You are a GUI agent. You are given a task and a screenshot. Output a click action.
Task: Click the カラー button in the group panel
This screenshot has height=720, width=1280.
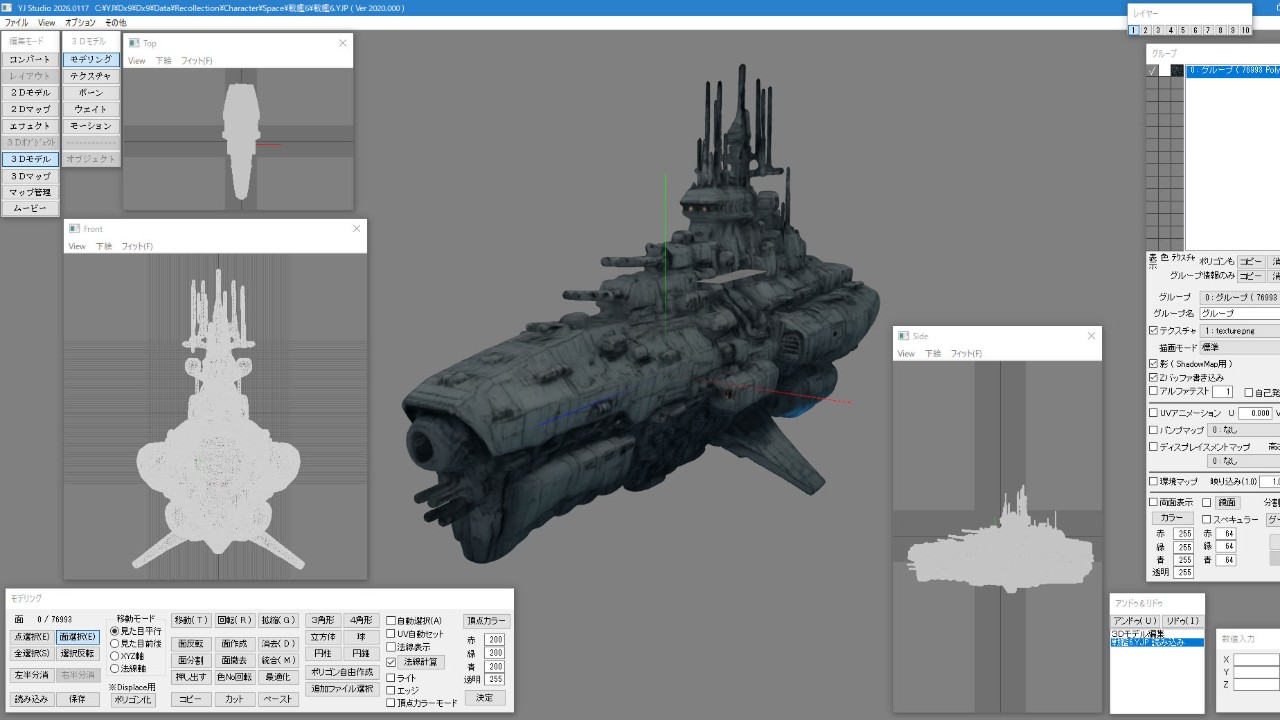(x=1171, y=518)
